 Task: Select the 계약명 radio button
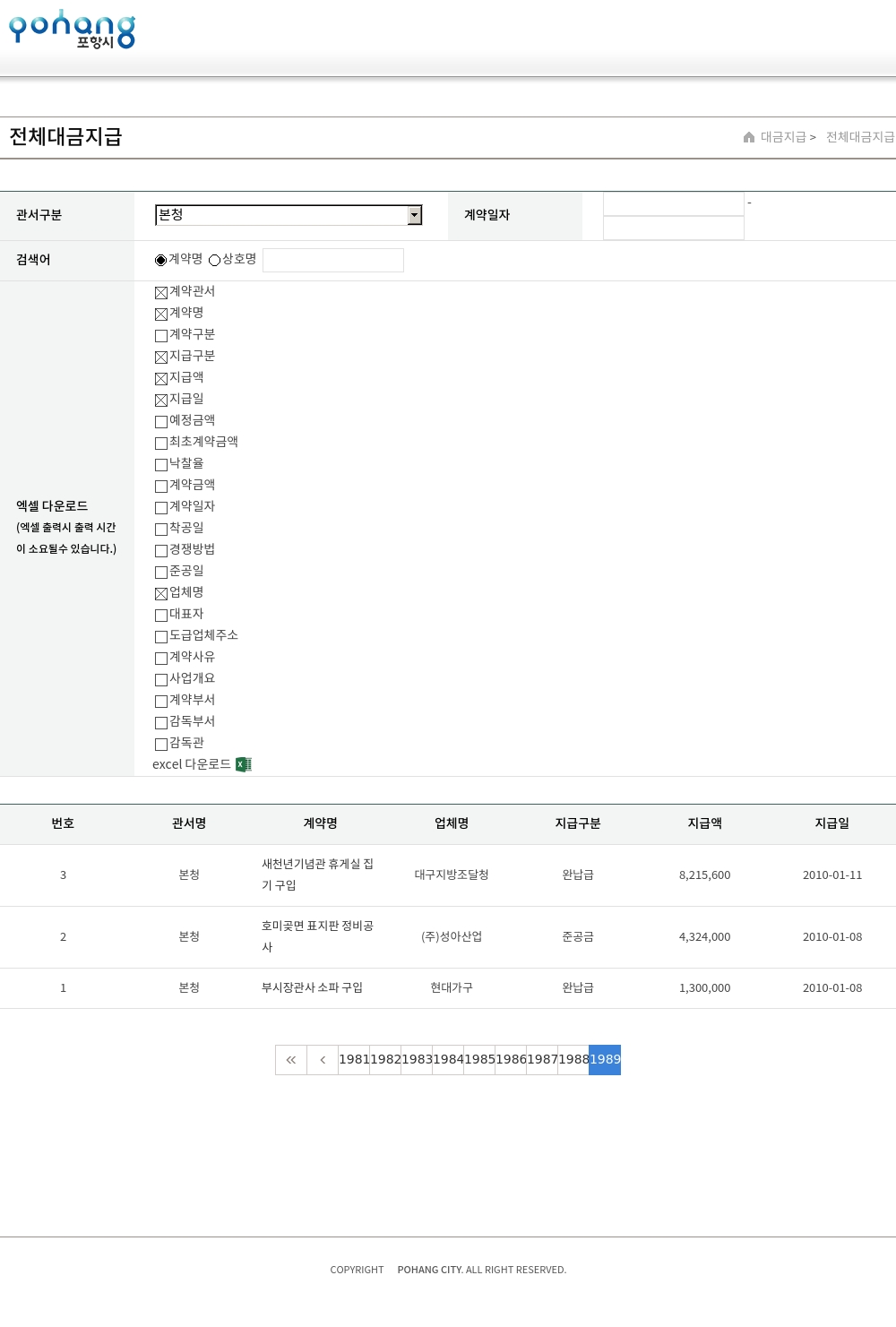click(x=161, y=260)
